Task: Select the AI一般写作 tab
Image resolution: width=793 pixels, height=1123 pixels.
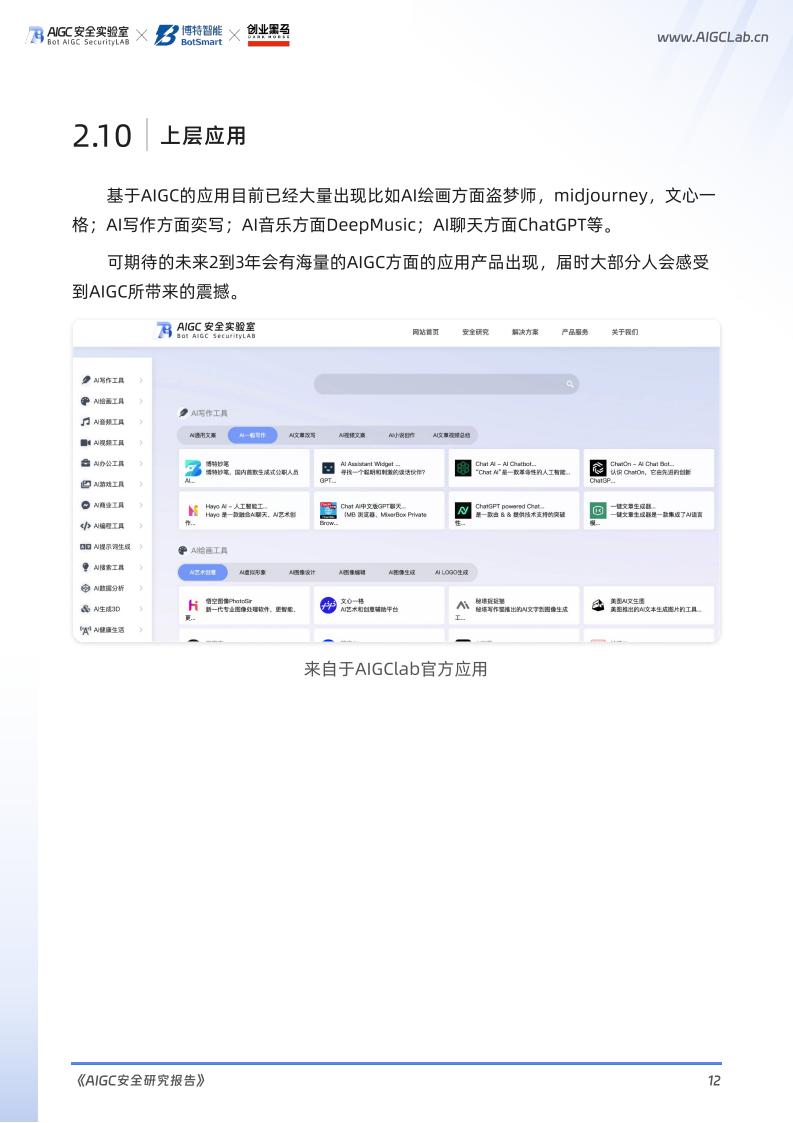Action: 252,435
